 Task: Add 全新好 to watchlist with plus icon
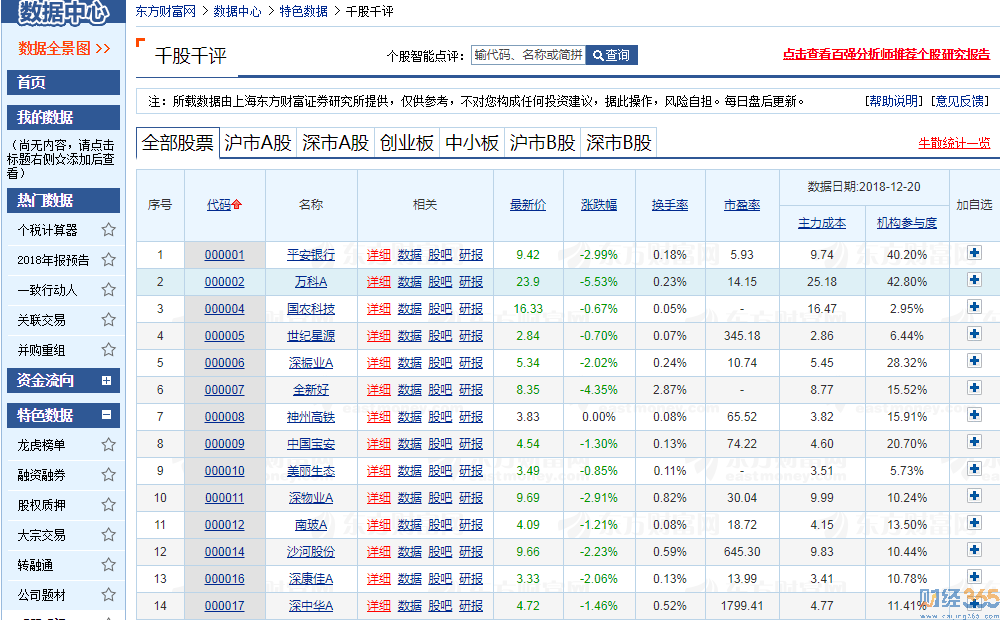pyautogui.click(x=974, y=388)
